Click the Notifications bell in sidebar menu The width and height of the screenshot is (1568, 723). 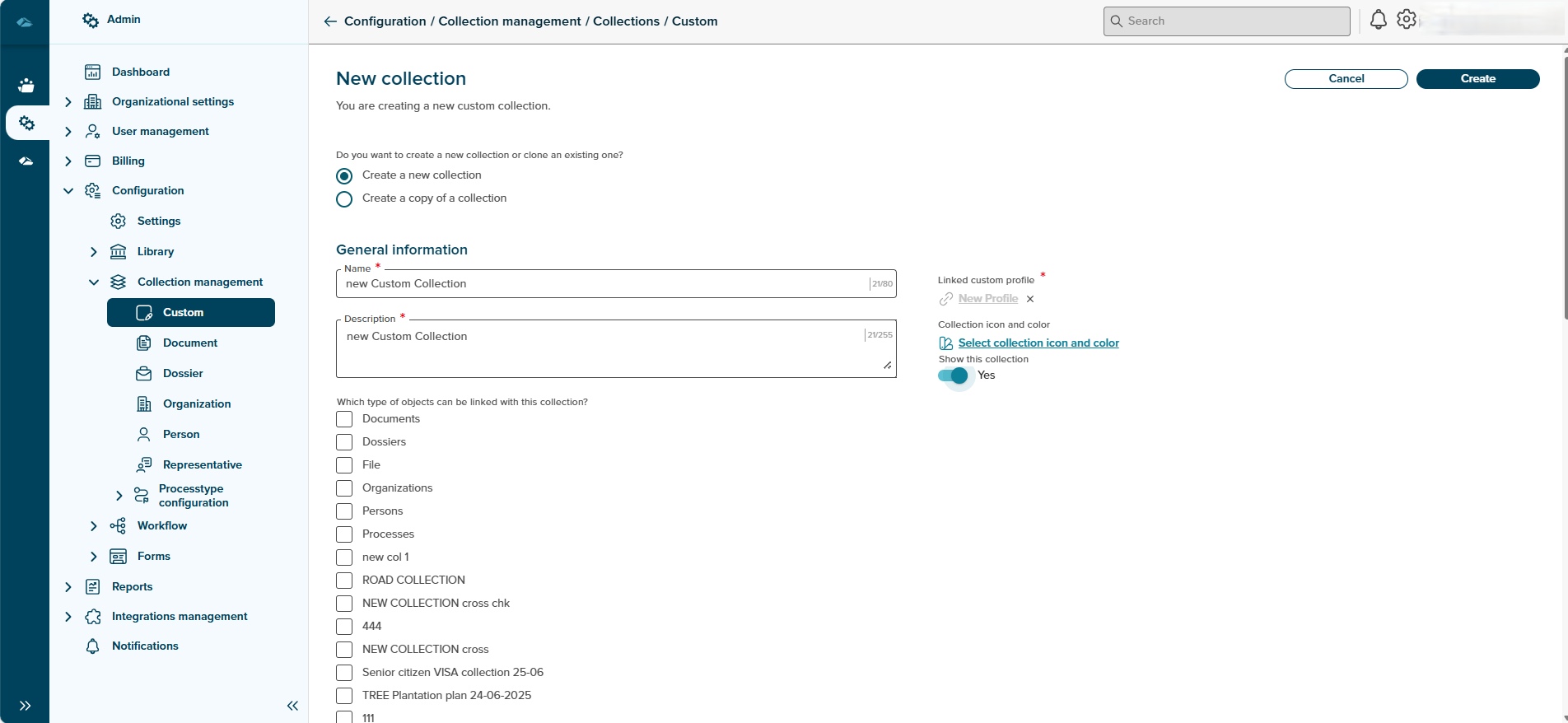[x=93, y=646]
